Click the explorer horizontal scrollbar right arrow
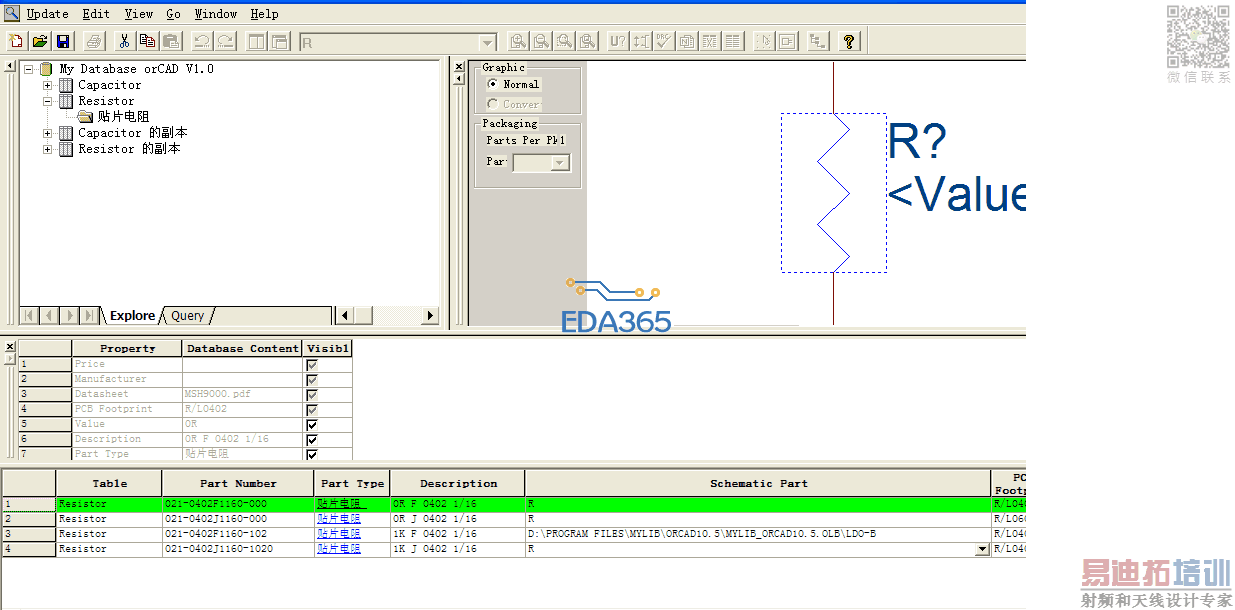1235x610 pixels. click(430, 315)
